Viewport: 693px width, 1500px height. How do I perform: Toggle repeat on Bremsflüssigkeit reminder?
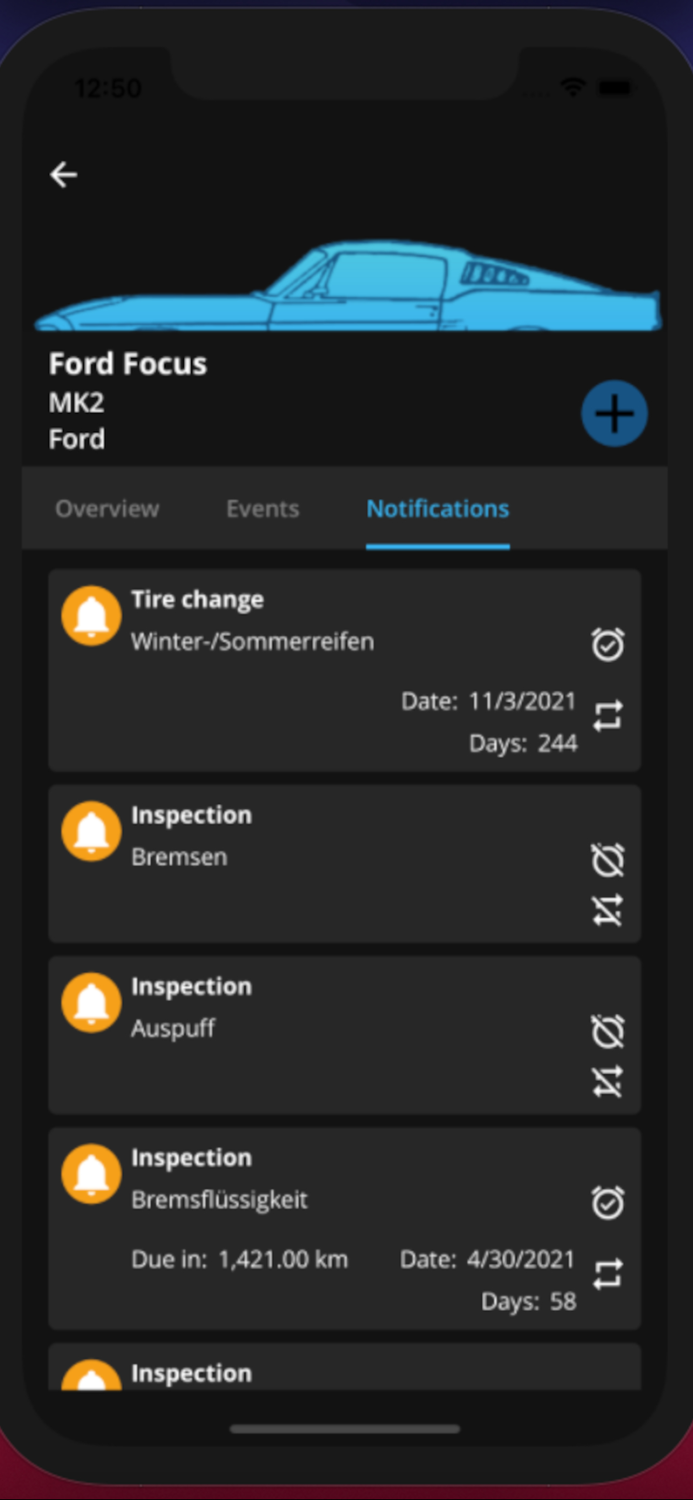(608, 1274)
